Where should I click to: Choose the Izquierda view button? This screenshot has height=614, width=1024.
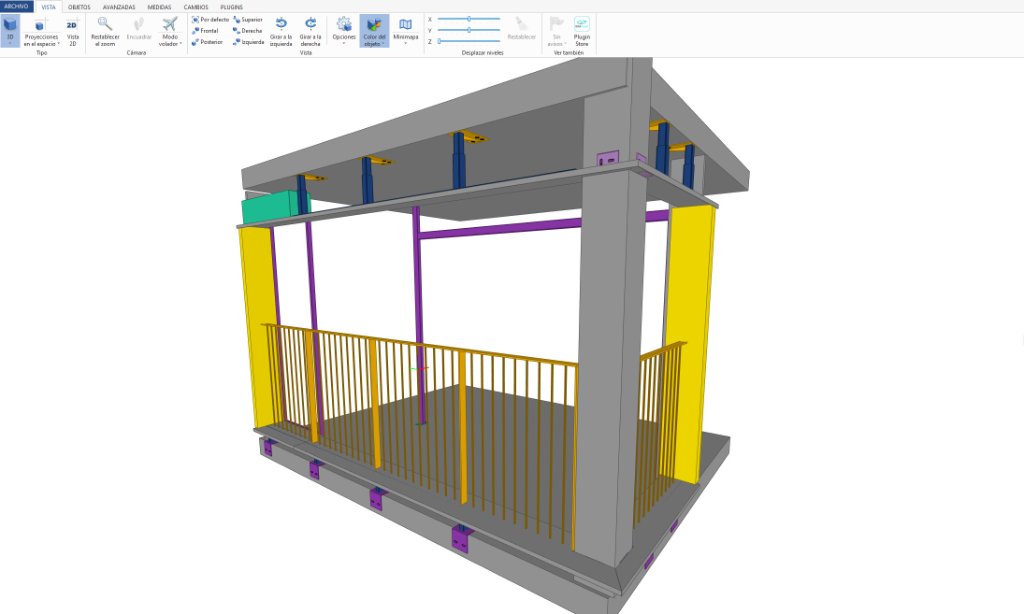(x=248, y=42)
